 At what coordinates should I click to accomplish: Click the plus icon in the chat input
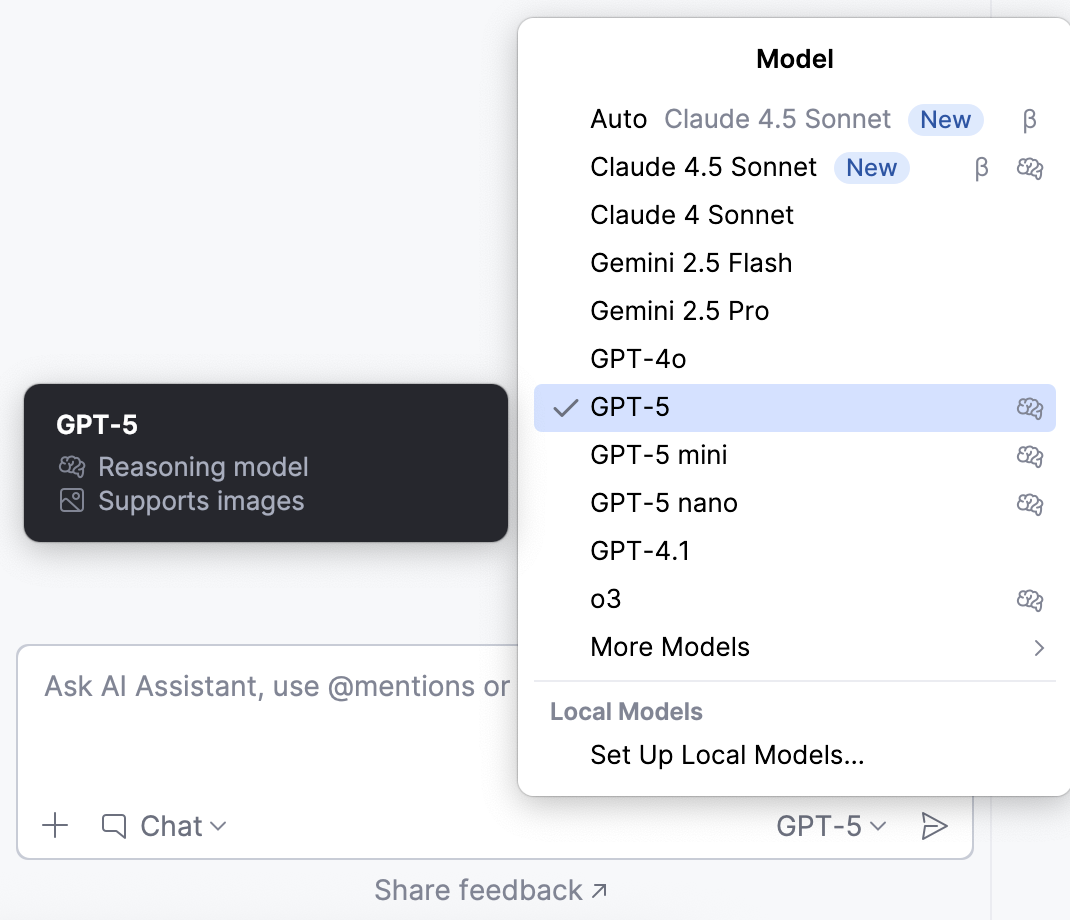55,826
